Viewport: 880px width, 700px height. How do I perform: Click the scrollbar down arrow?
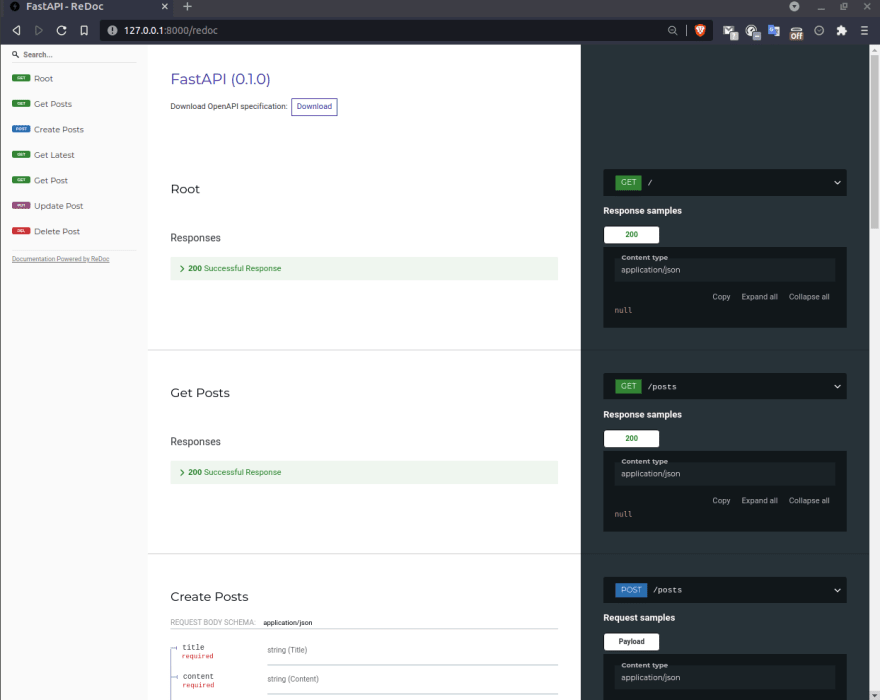tap(874, 695)
